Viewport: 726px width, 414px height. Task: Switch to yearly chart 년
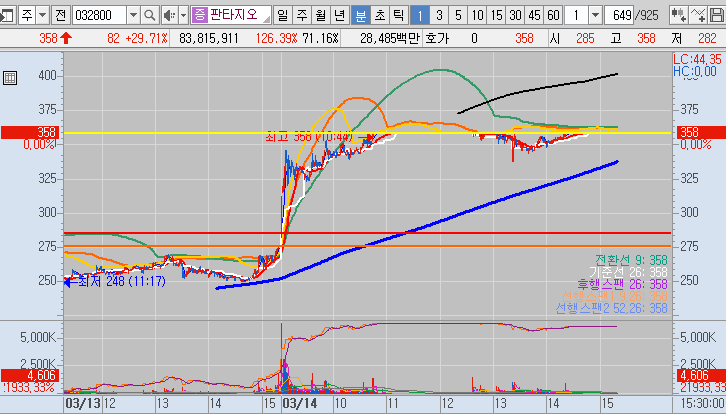pyautogui.click(x=339, y=16)
